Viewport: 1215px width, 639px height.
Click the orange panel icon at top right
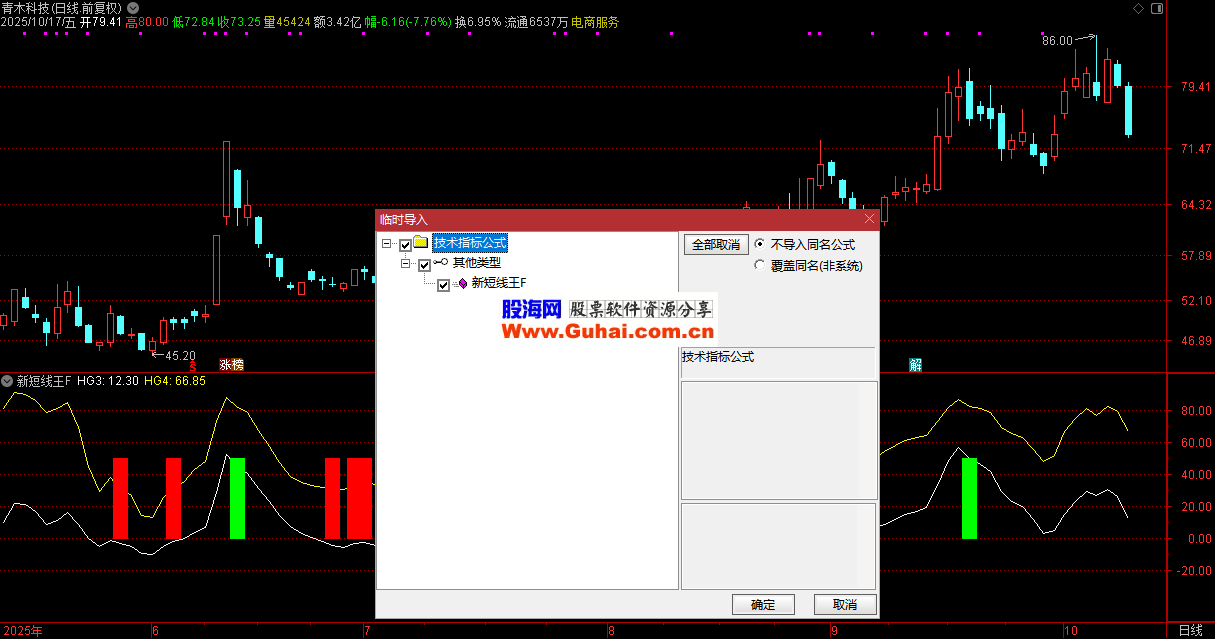[x=1157, y=7]
